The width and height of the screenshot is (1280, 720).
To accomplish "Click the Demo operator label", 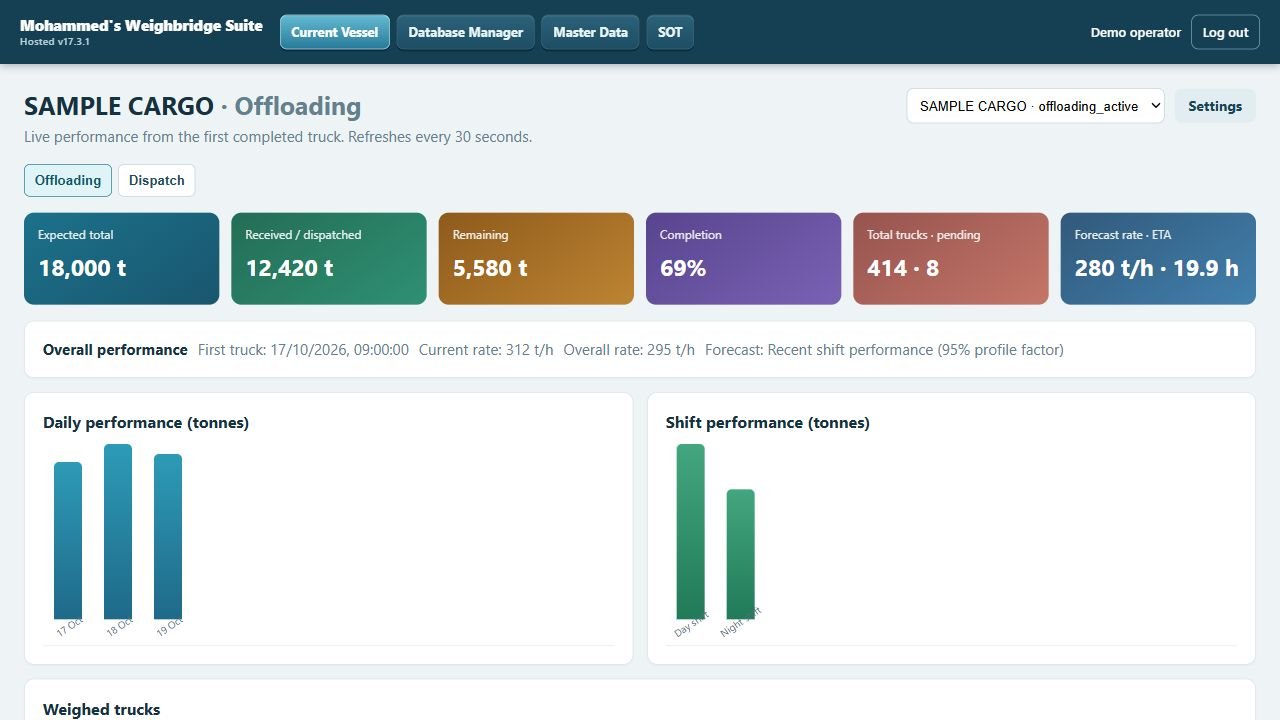I will [1135, 32].
